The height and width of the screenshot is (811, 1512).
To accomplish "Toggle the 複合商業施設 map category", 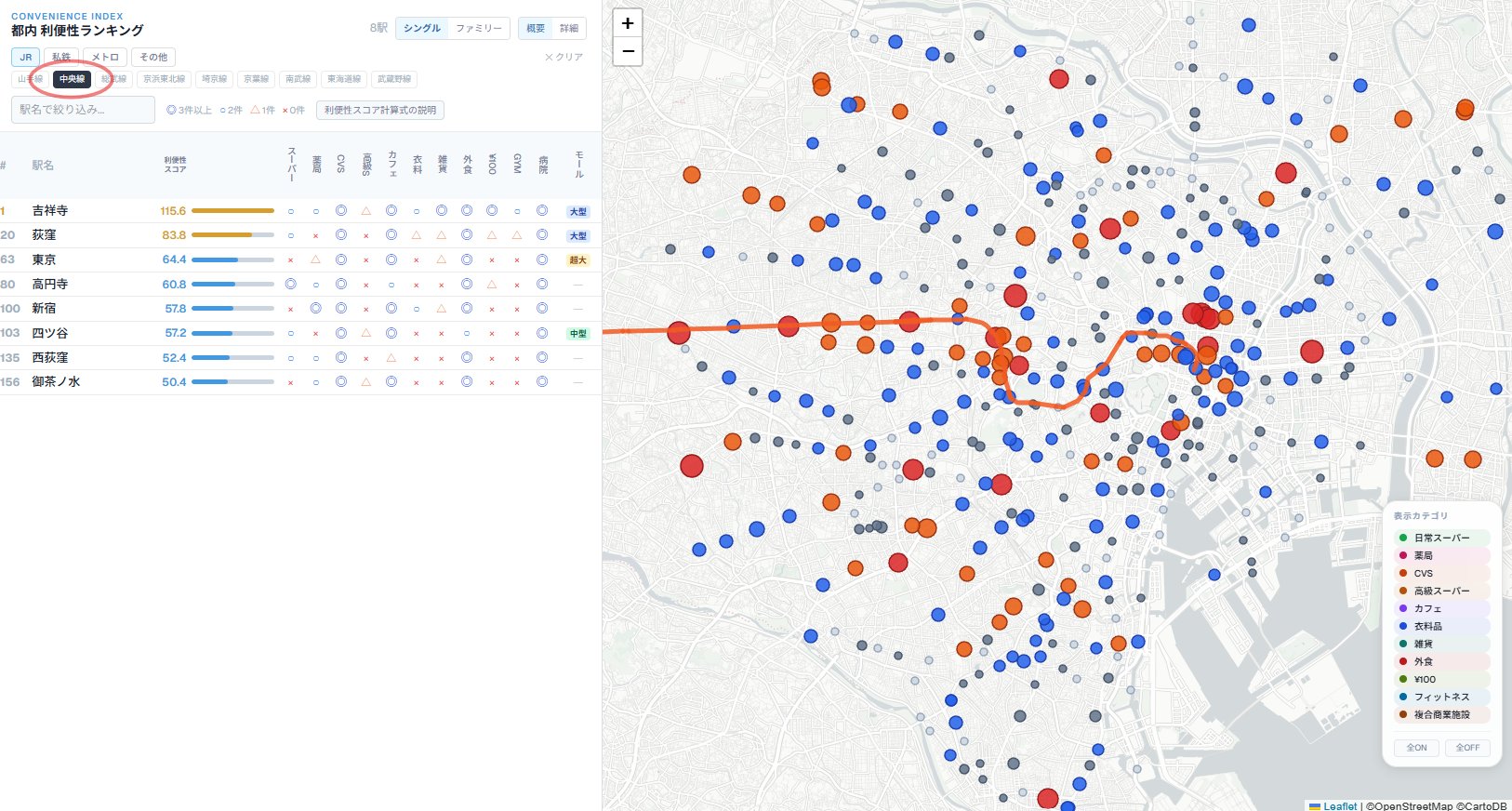I will (1441, 714).
